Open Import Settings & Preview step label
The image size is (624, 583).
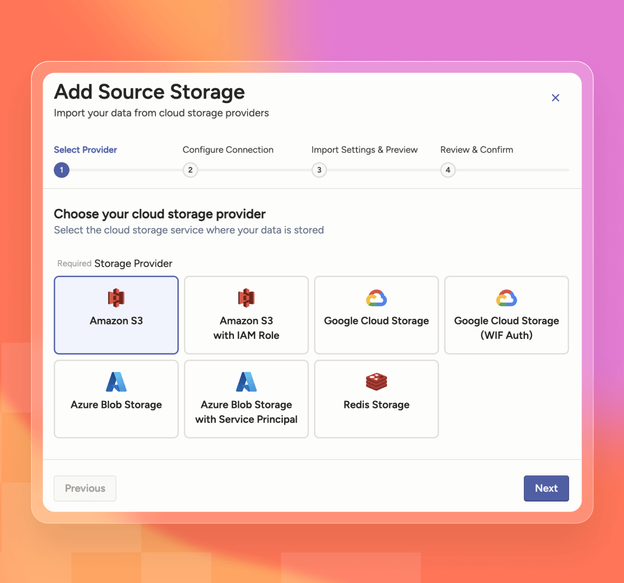(365, 150)
